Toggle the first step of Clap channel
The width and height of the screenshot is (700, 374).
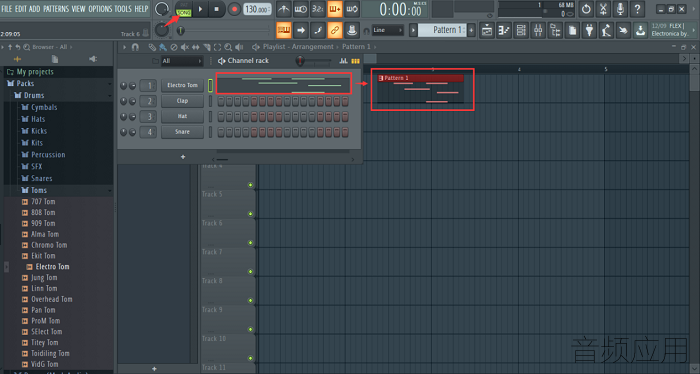point(221,101)
